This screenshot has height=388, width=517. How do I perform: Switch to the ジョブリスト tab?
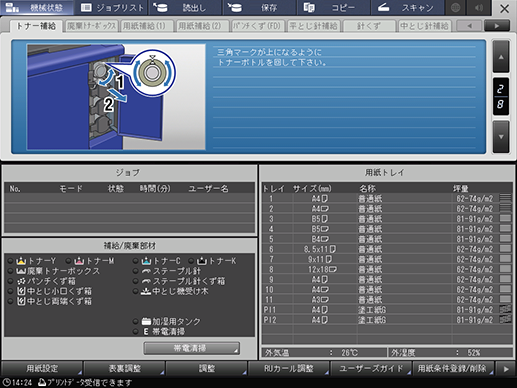(x=111, y=8)
